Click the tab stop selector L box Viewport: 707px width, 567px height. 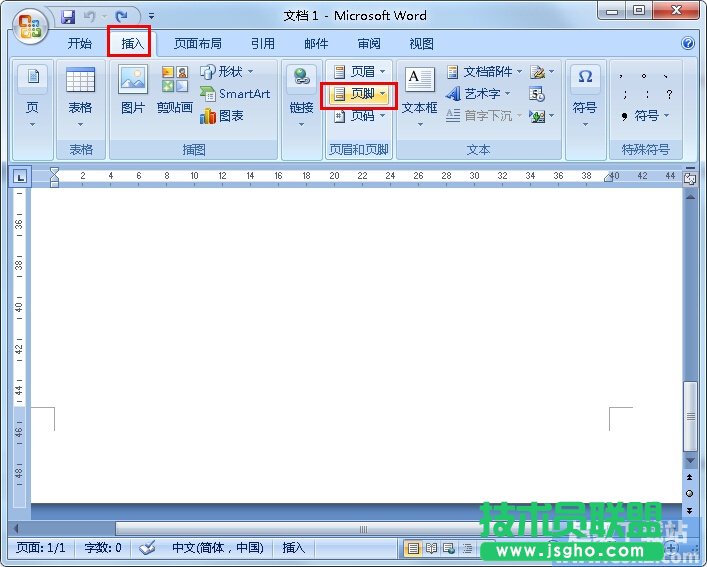coord(20,177)
